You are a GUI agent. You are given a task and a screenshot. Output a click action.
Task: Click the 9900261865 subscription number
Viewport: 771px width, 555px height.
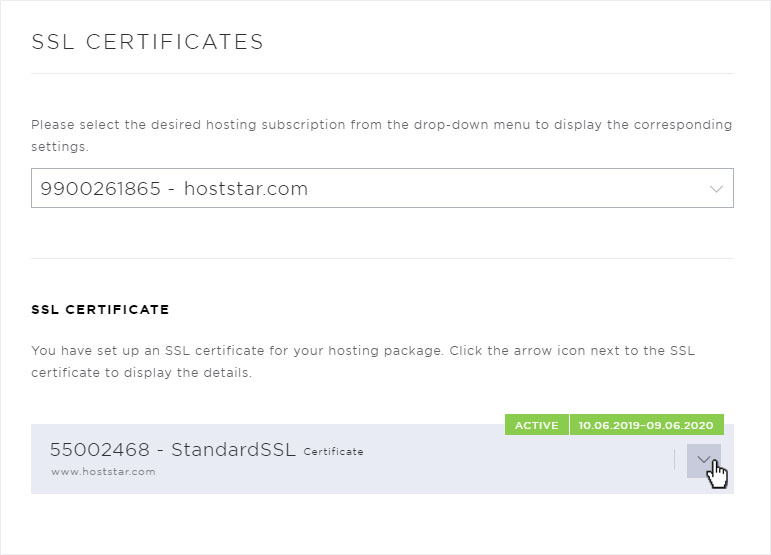coord(100,188)
